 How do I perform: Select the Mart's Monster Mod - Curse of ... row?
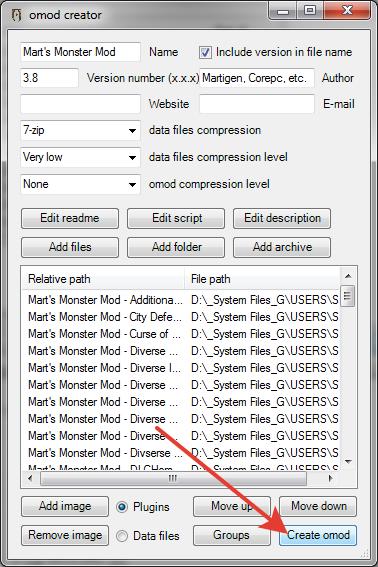181,334
